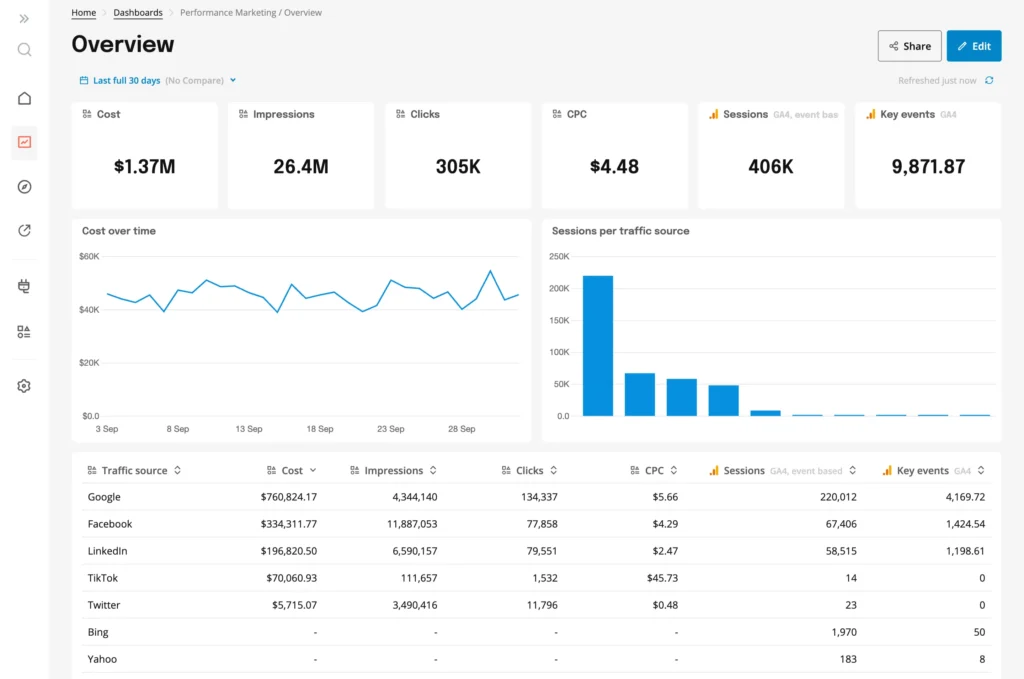This screenshot has width=1024, height=679.
Task: Open data connectors via the plug icon
Action: coord(23,286)
